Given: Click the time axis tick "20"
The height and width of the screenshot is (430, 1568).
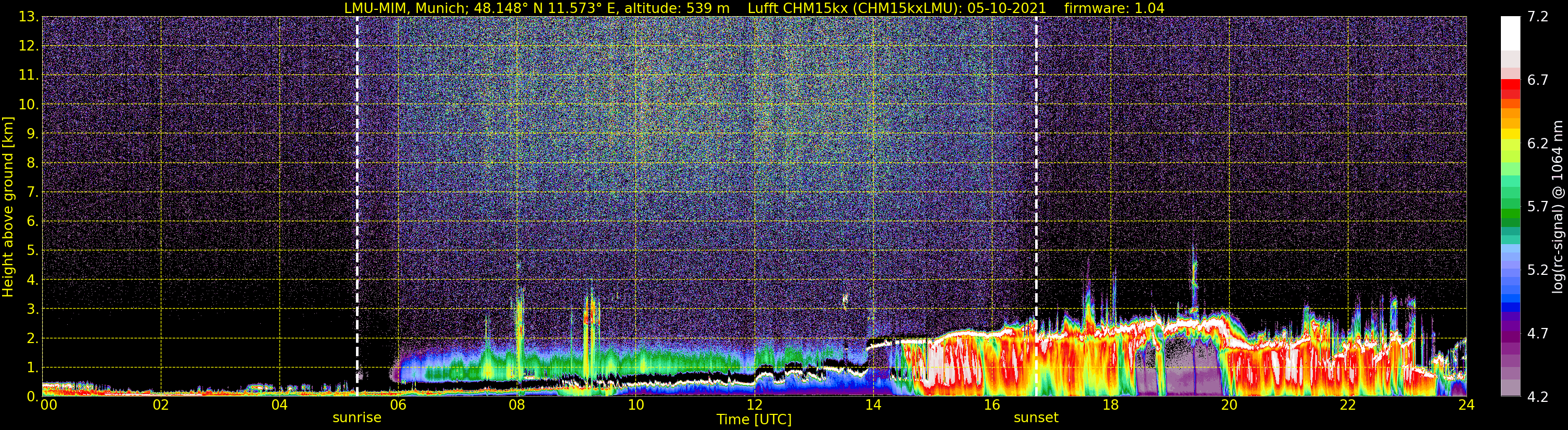Looking at the screenshot, I should (x=1229, y=405).
